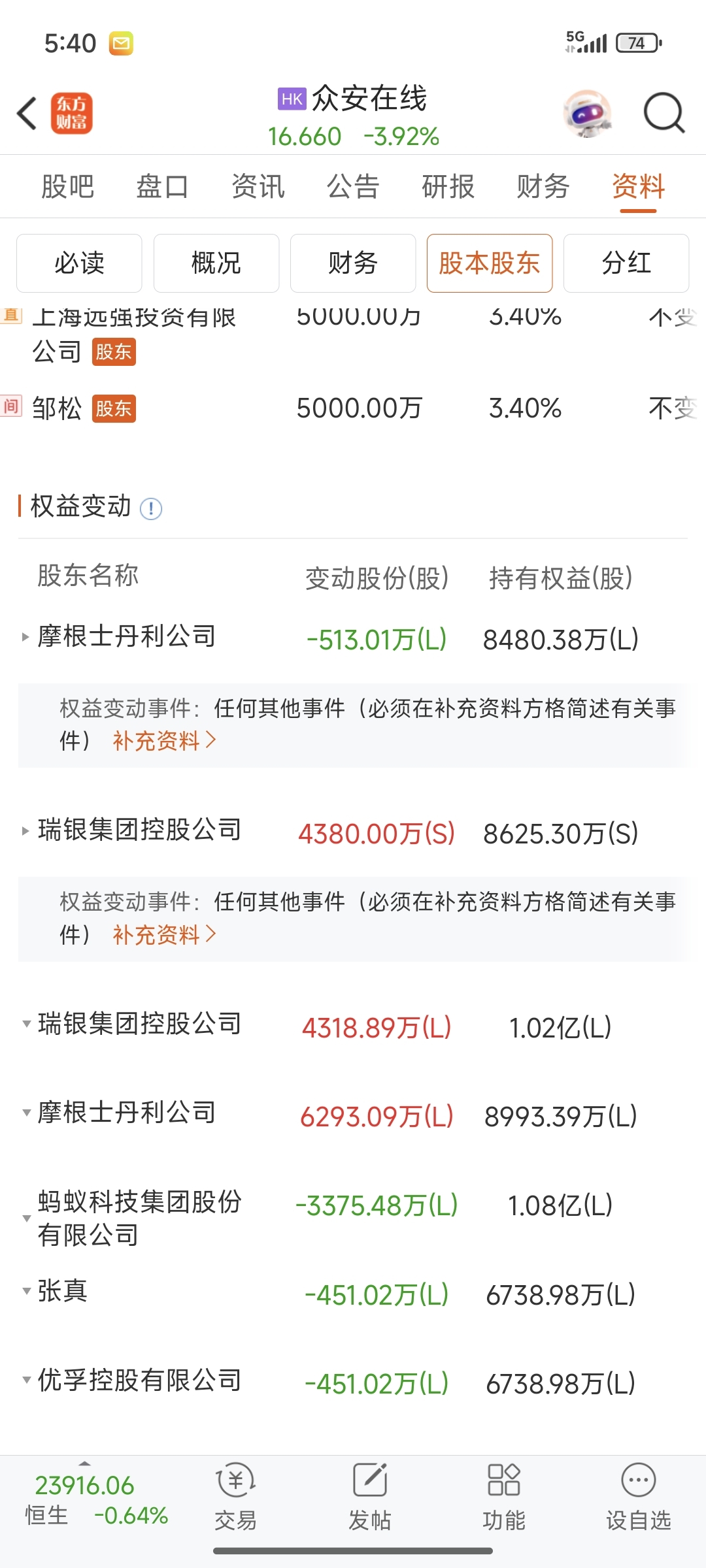Tap the search magnifier icon
Image resolution: width=706 pixels, height=1568 pixels.
coord(664,114)
